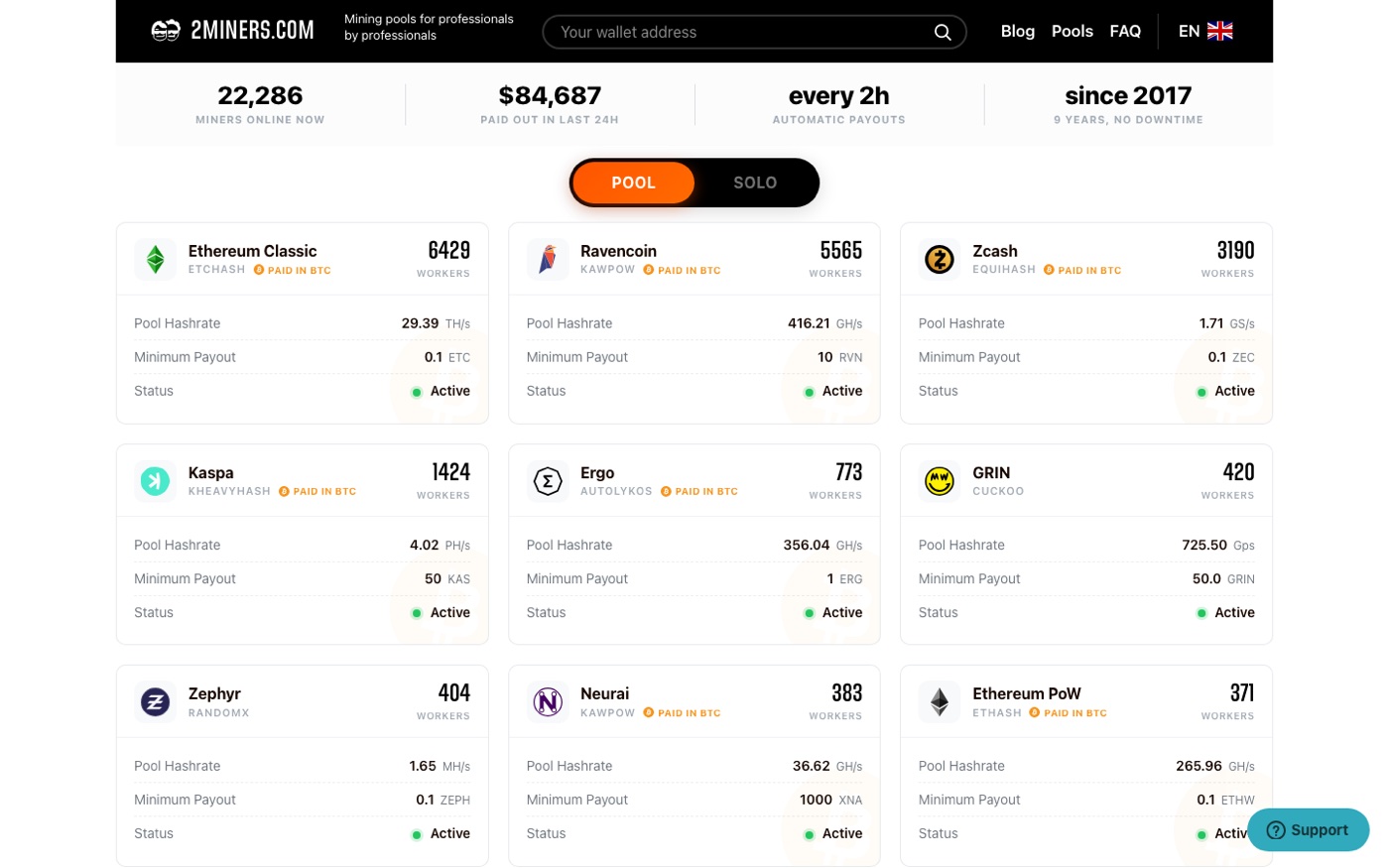
Task: Click the 1000 XNA minimum payout
Action: 830,801
